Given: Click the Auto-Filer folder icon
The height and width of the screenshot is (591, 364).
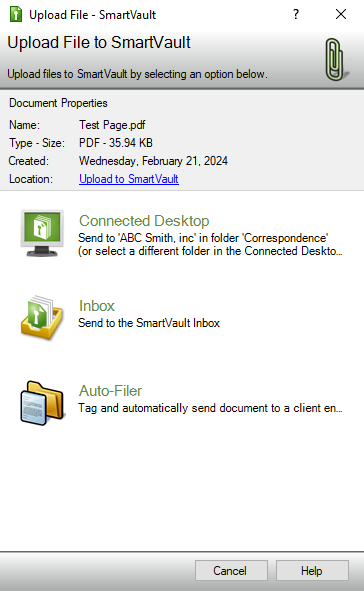Looking at the screenshot, I should pyautogui.click(x=42, y=403).
